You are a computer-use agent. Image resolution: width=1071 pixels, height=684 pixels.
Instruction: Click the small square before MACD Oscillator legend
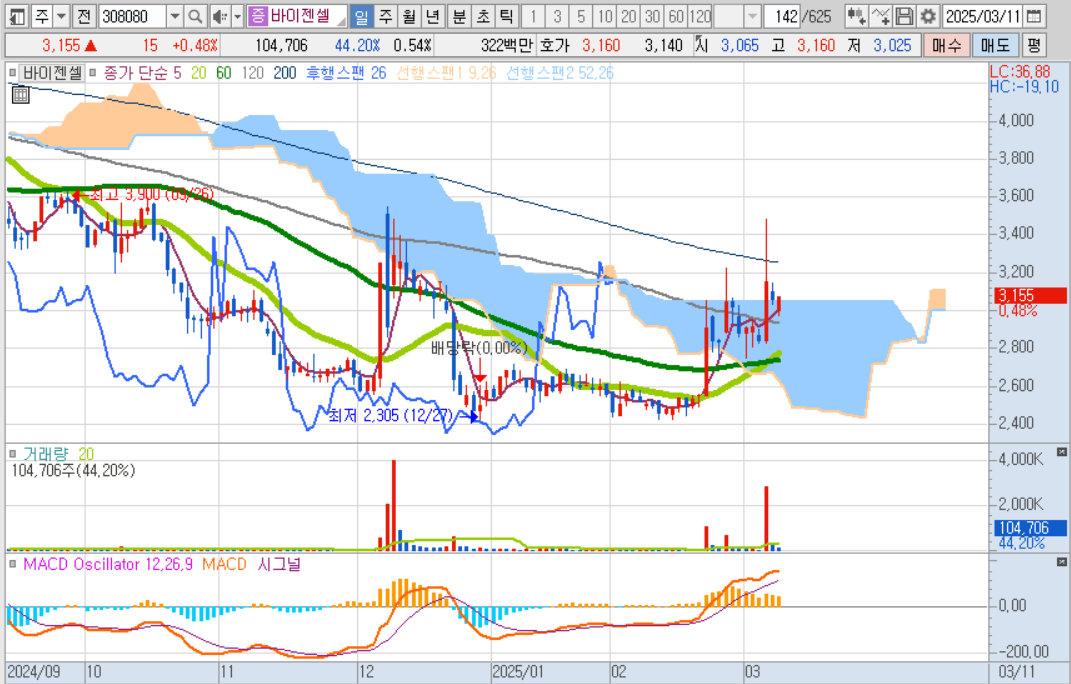click(x=12, y=564)
